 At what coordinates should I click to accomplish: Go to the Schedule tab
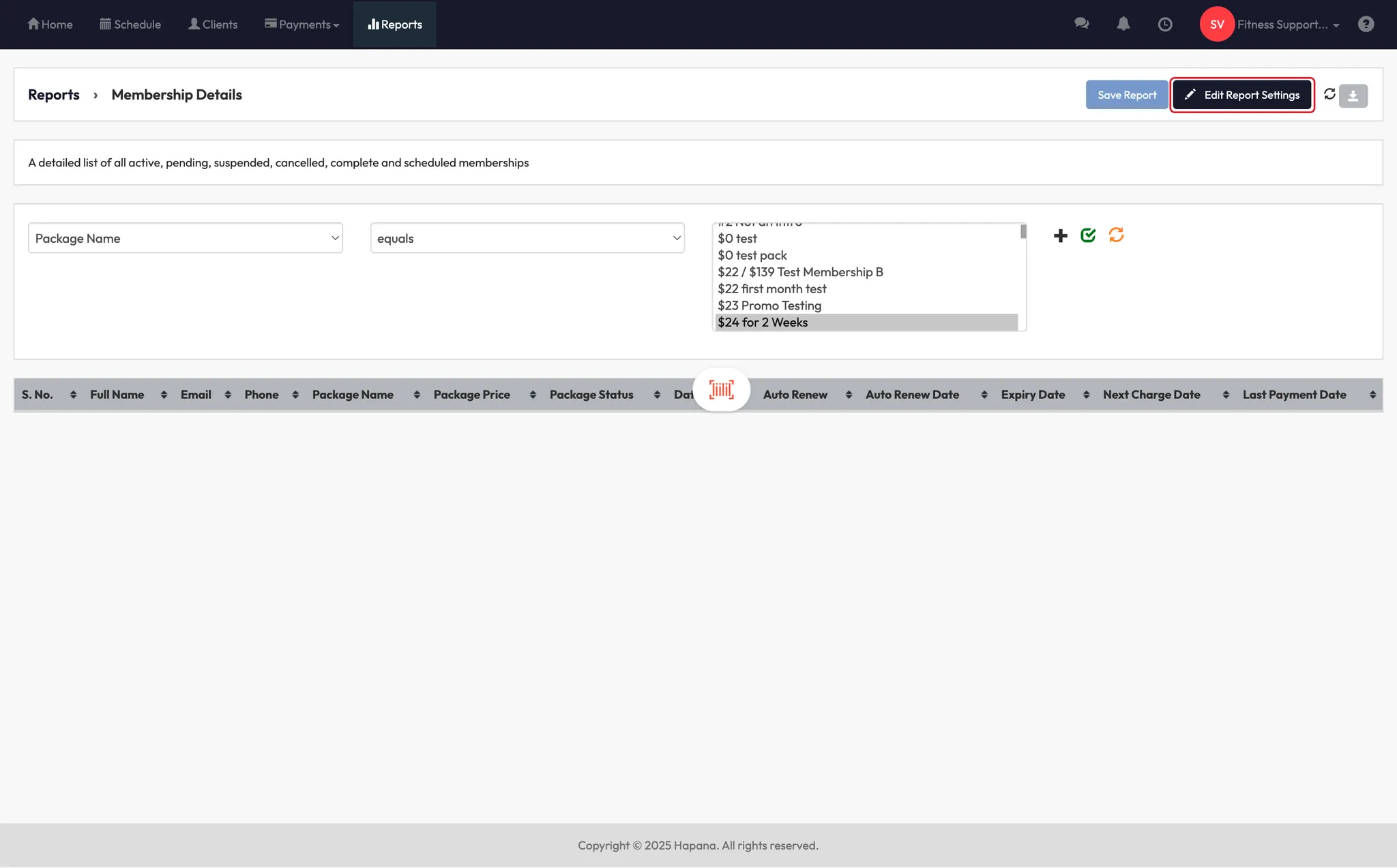(x=130, y=25)
